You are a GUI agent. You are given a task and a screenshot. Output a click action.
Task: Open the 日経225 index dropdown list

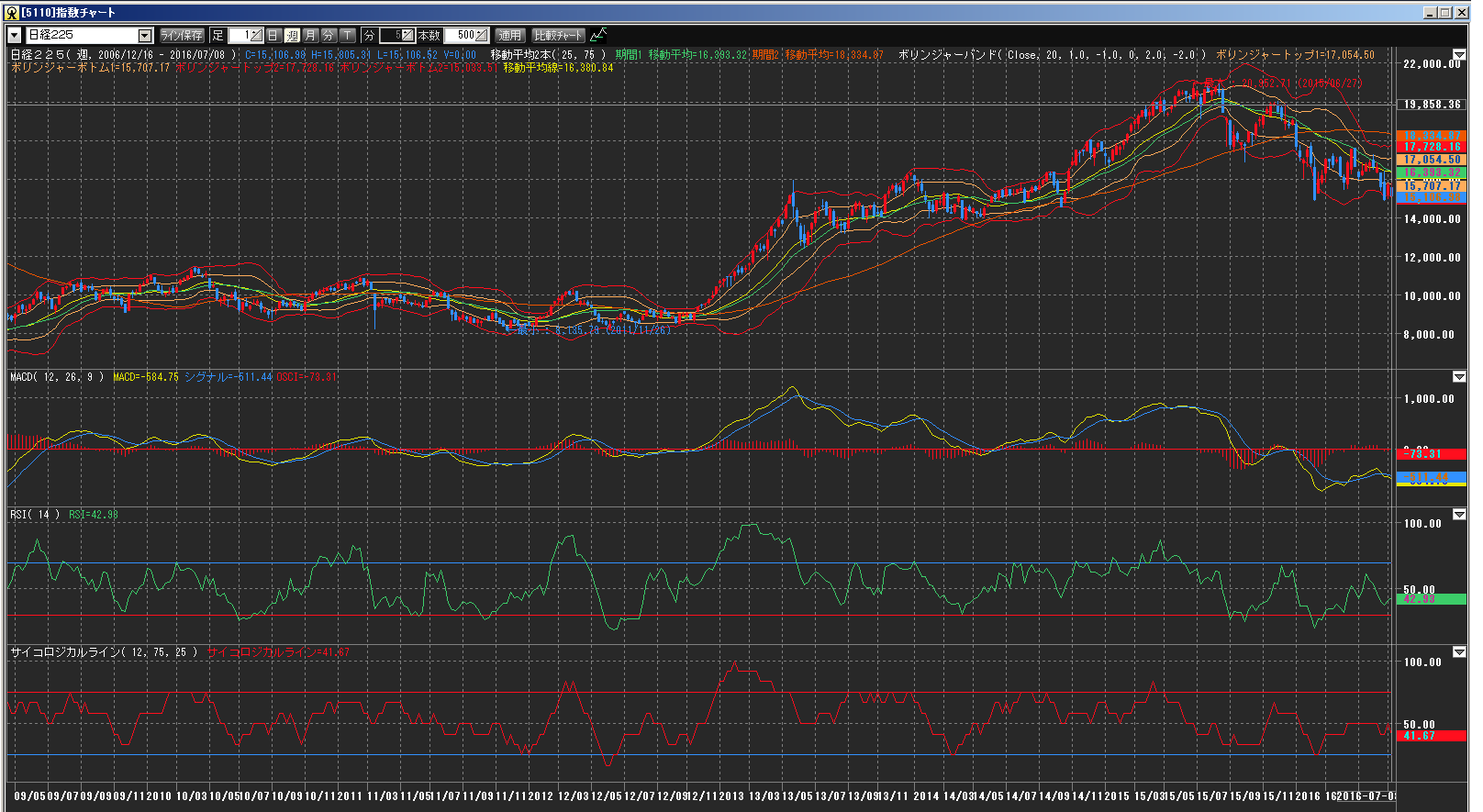[145, 36]
